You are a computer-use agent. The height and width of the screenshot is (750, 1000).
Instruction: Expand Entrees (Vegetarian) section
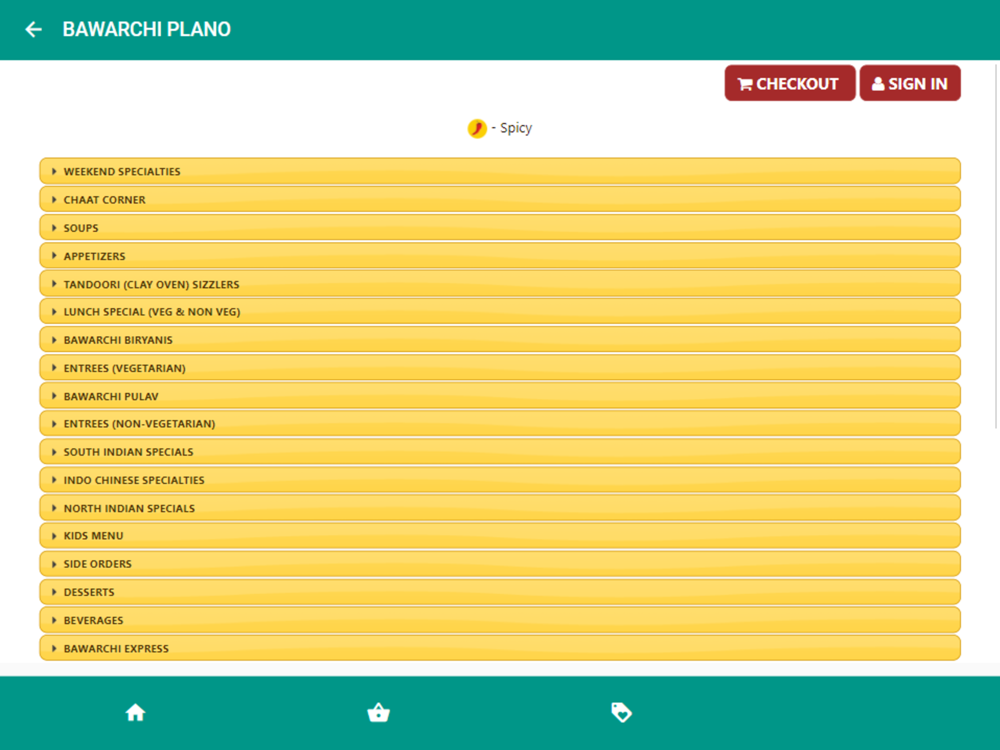[500, 367]
